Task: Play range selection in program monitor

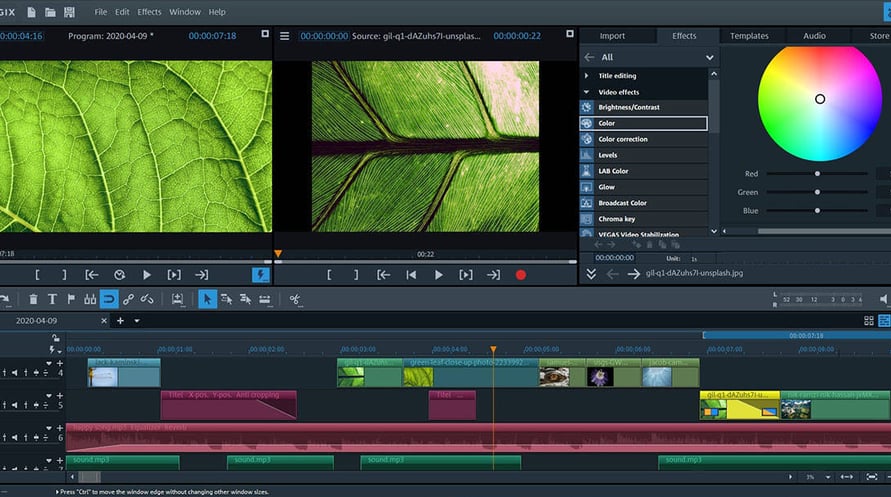Action: [174, 275]
